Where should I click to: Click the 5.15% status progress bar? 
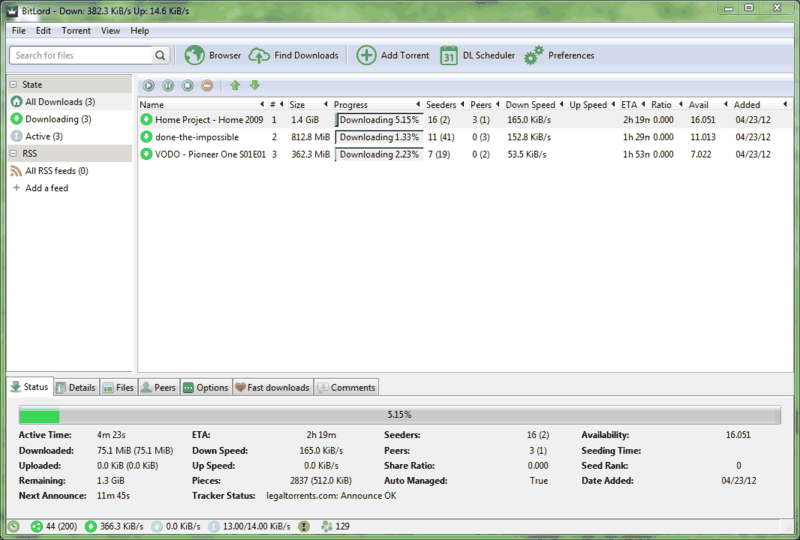399,414
